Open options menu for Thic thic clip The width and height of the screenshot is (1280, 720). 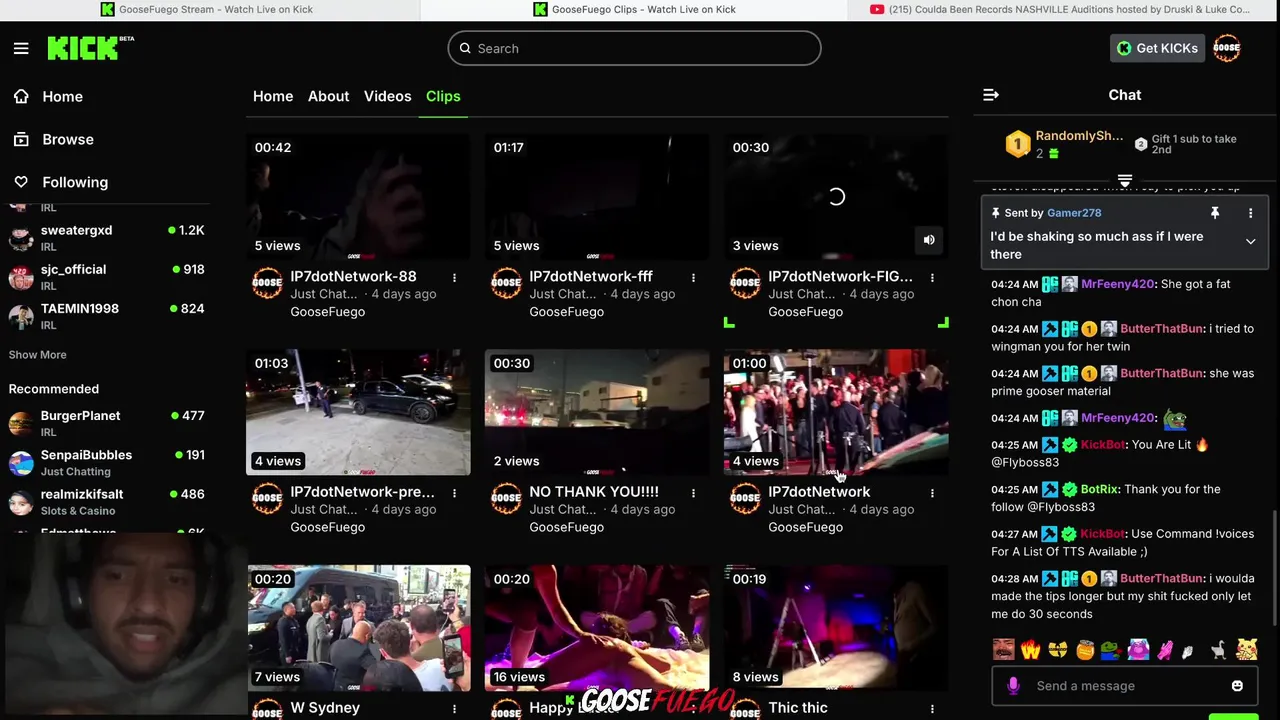pyautogui.click(x=932, y=709)
